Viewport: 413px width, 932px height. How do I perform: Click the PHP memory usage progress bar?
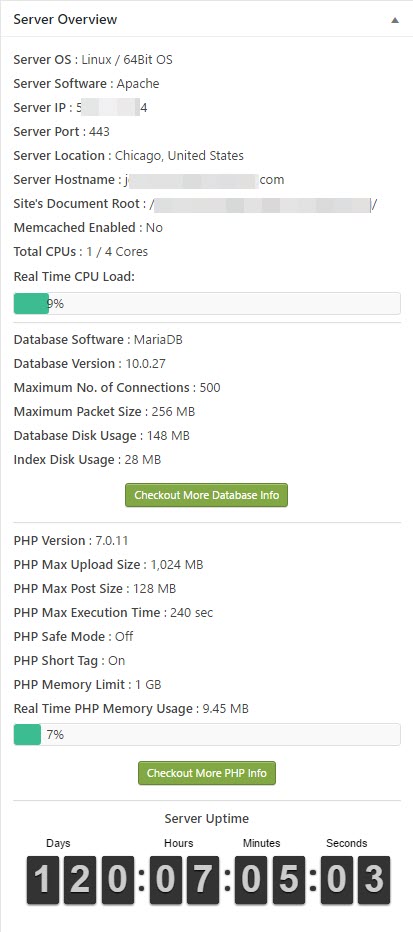(x=207, y=735)
